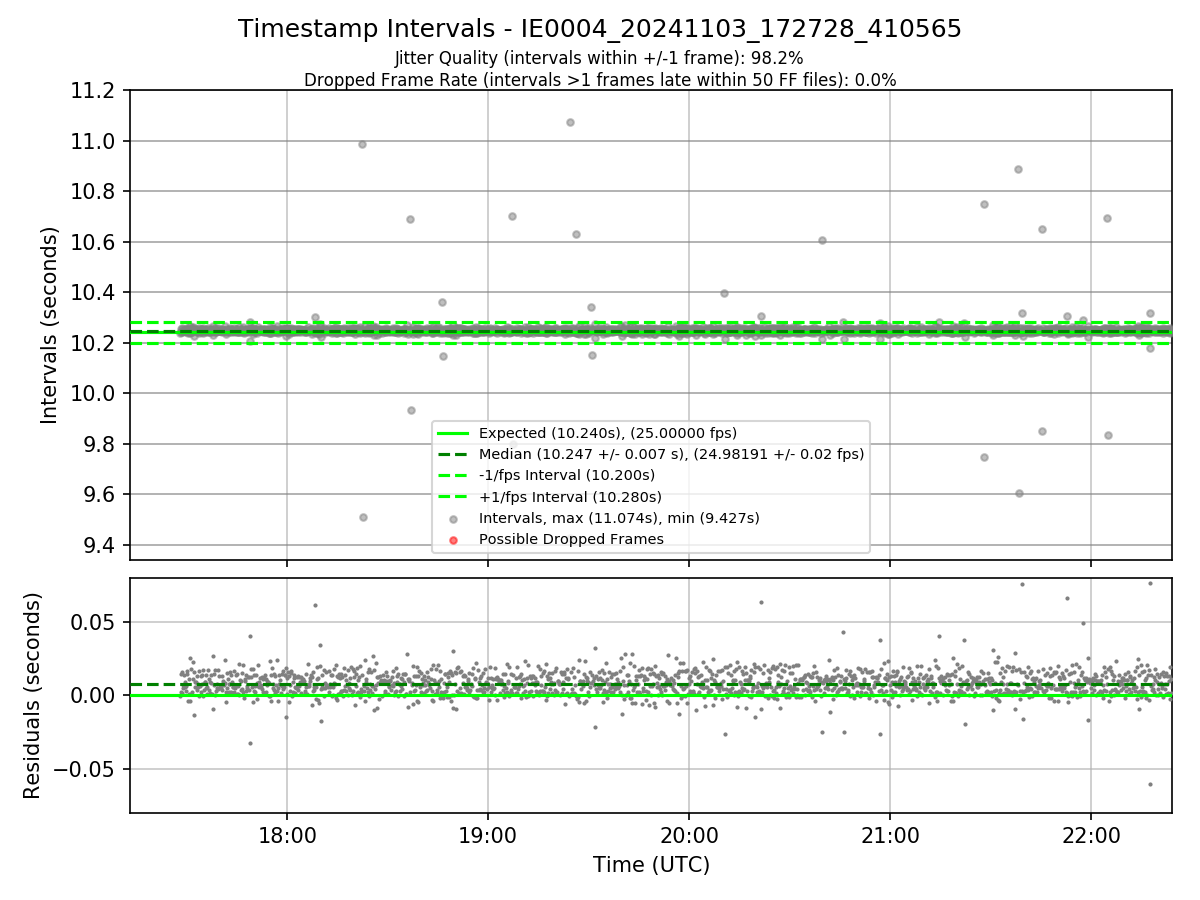Click the 20:00 x-axis tick label

(x=689, y=834)
